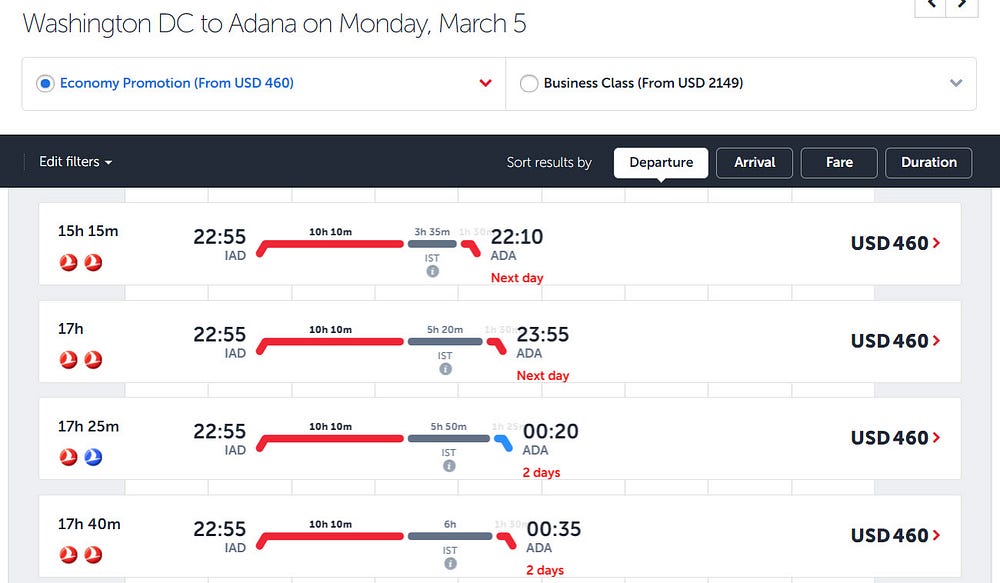The image size is (1000, 583).
Task: Select Economy Promotion radio button
Action: tap(45, 84)
